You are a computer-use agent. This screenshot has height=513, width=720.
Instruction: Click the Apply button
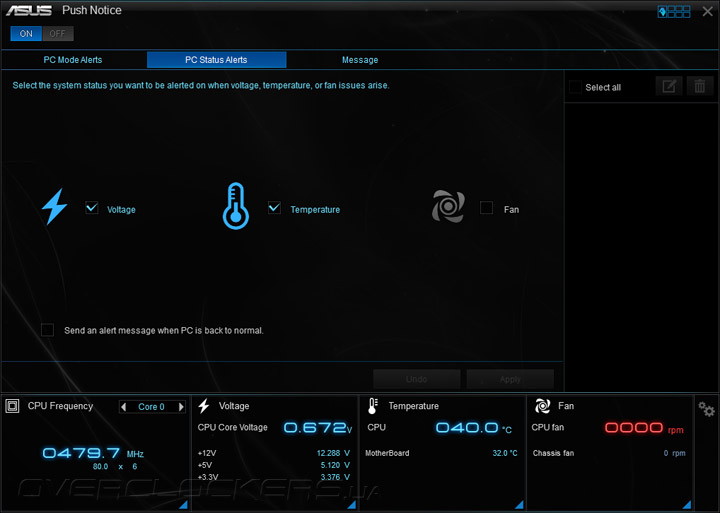coord(510,379)
